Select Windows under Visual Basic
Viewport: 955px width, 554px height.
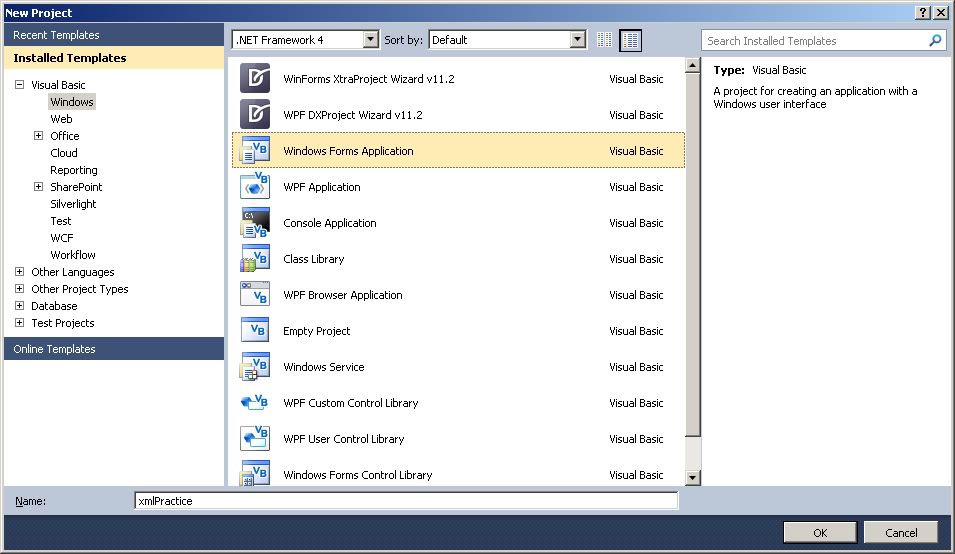(72, 102)
